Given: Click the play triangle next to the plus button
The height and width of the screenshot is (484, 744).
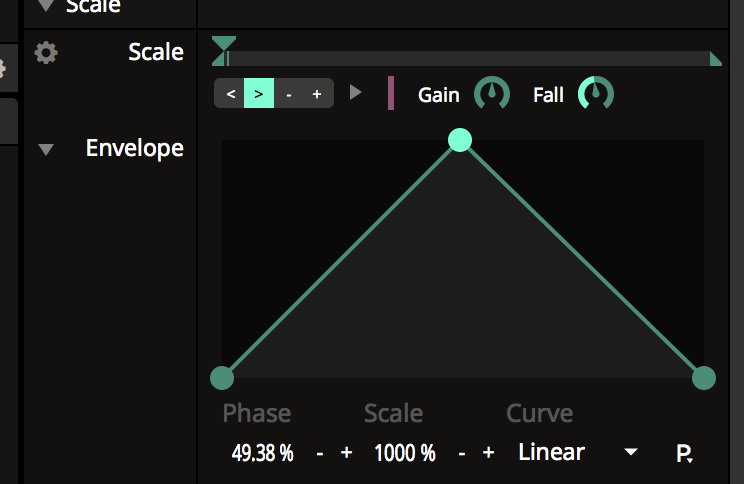Looking at the screenshot, I should point(356,93).
